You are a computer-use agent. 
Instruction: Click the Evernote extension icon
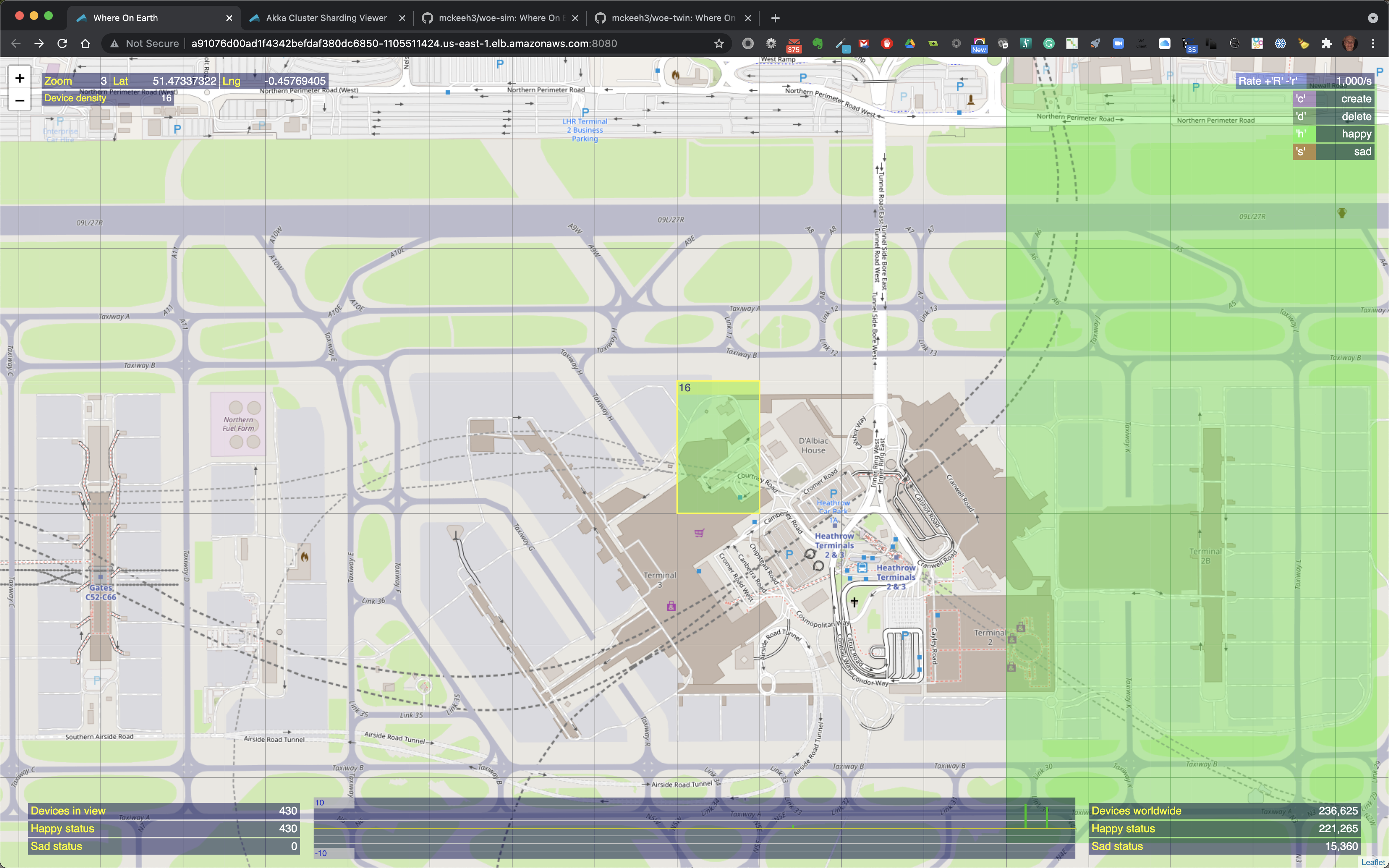(x=817, y=44)
